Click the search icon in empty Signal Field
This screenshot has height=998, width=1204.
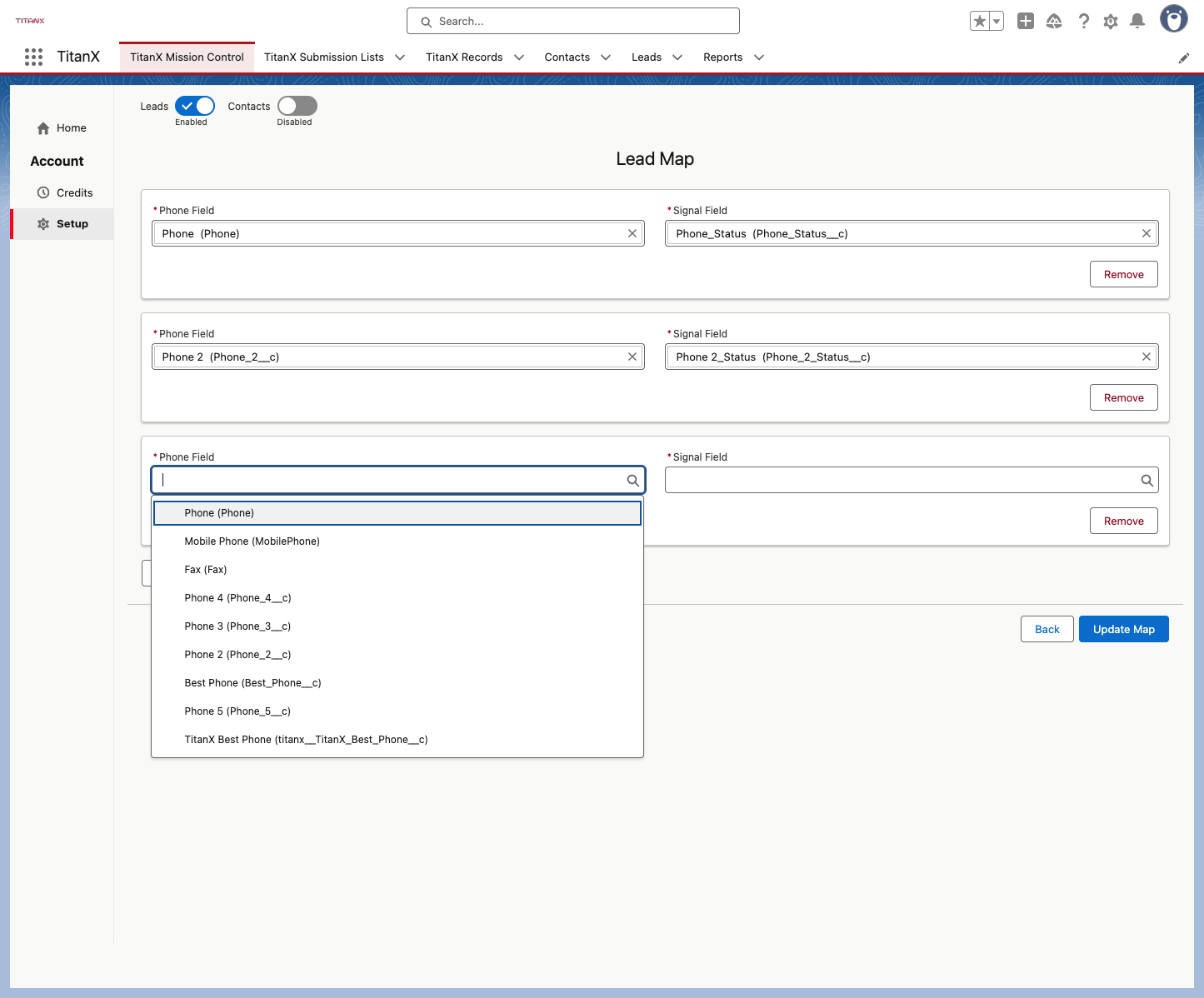click(1147, 480)
